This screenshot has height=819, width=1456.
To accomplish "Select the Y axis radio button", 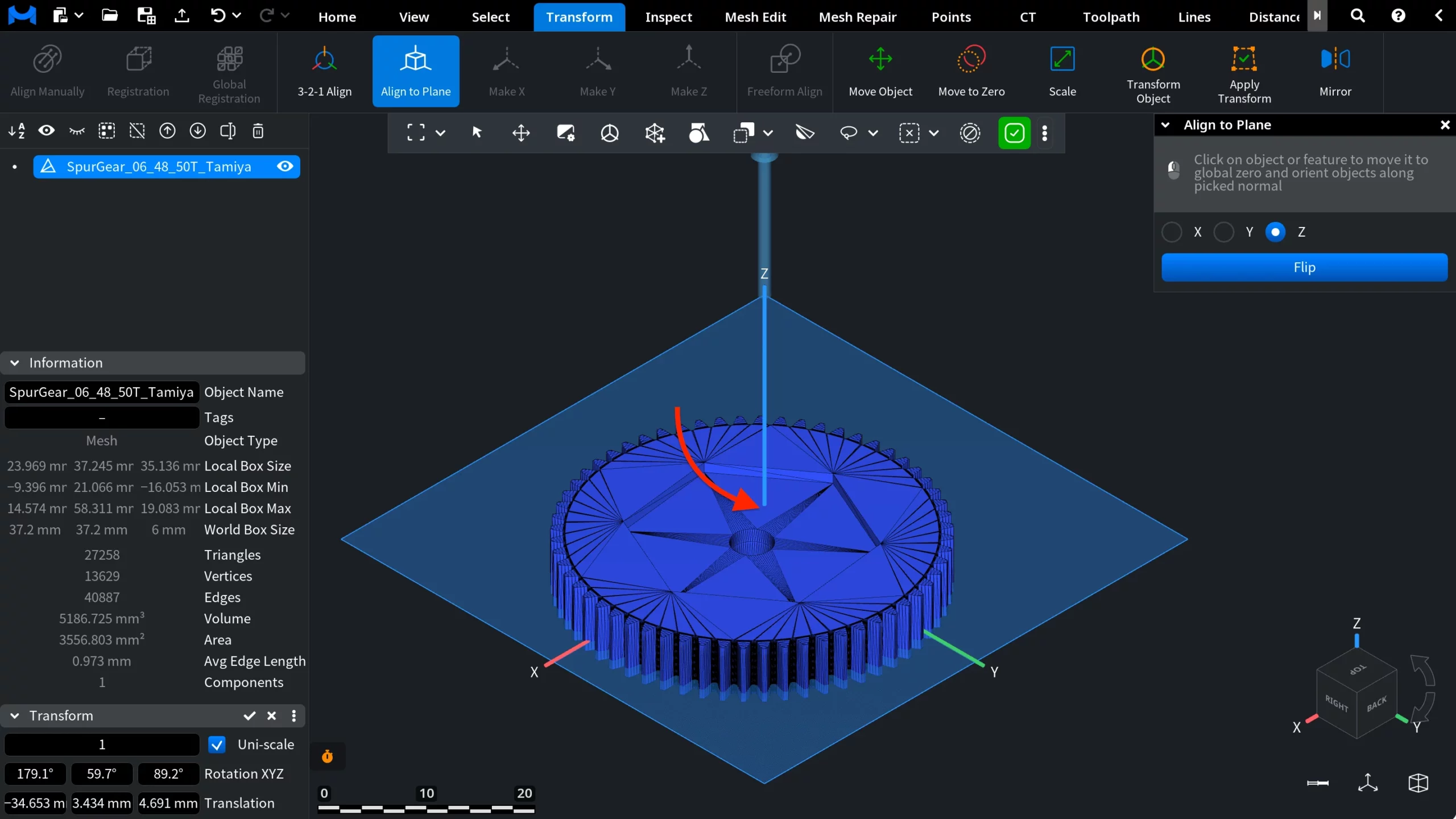I will [1223, 232].
